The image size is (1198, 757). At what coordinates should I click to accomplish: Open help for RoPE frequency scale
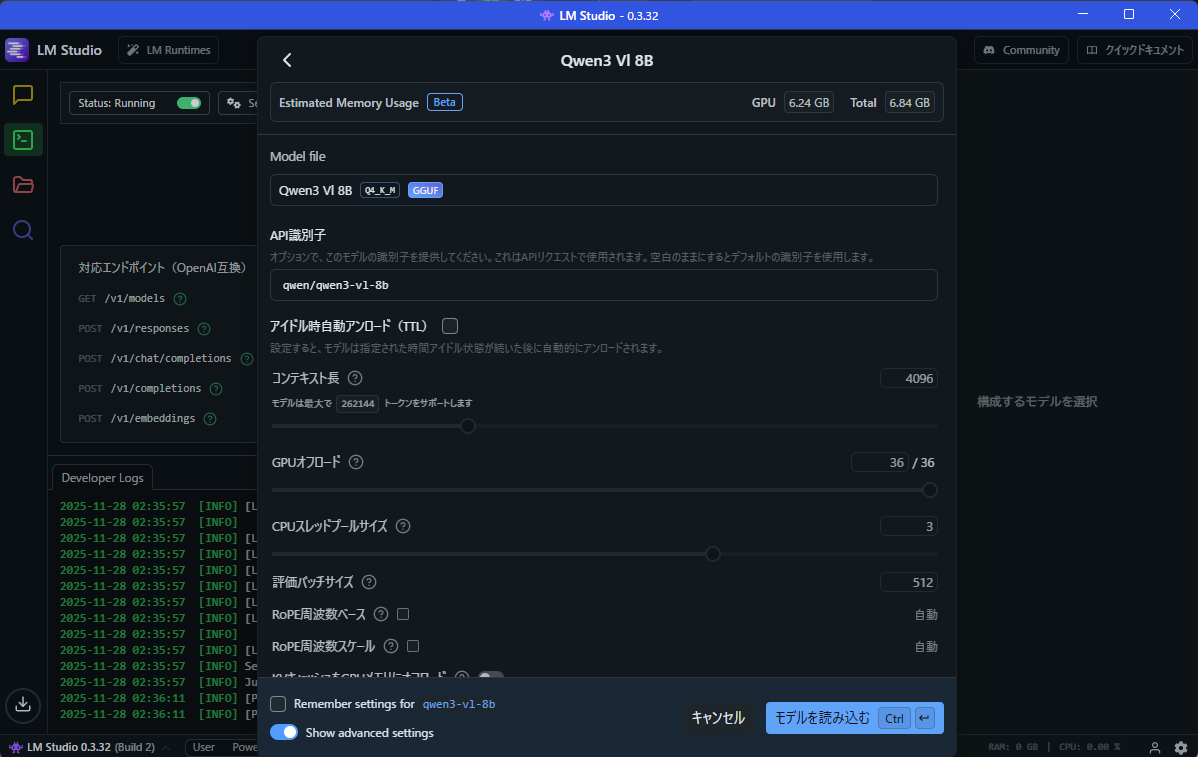pyautogui.click(x=390, y=646)
